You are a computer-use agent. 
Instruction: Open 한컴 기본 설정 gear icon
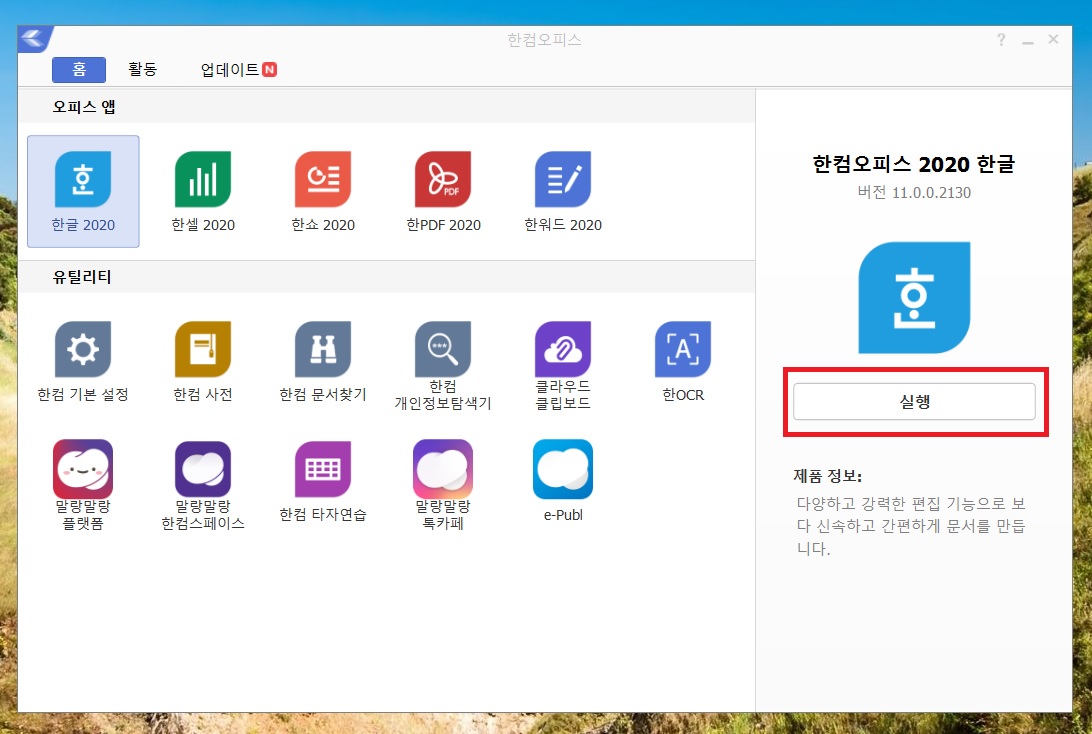click(x=83, y=349)
